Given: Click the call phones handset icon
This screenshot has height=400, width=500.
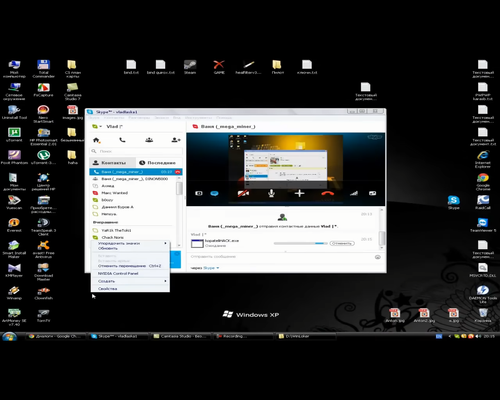Looking at the screenshot, I should click(122, 140).
